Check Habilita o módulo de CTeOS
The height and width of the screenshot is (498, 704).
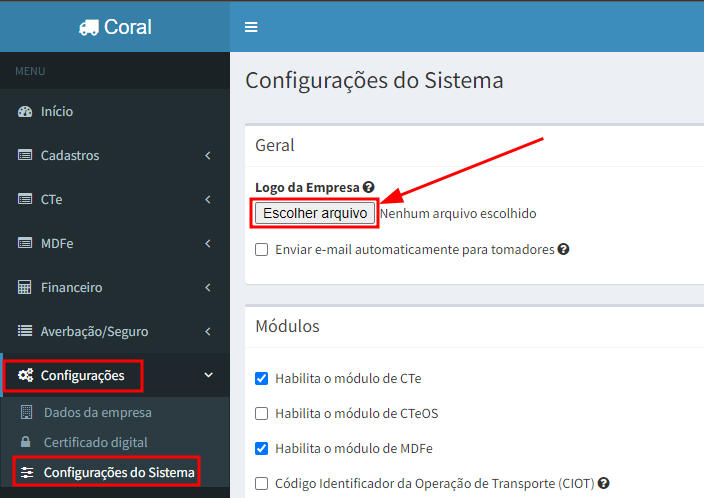click(x=262, y=413)
